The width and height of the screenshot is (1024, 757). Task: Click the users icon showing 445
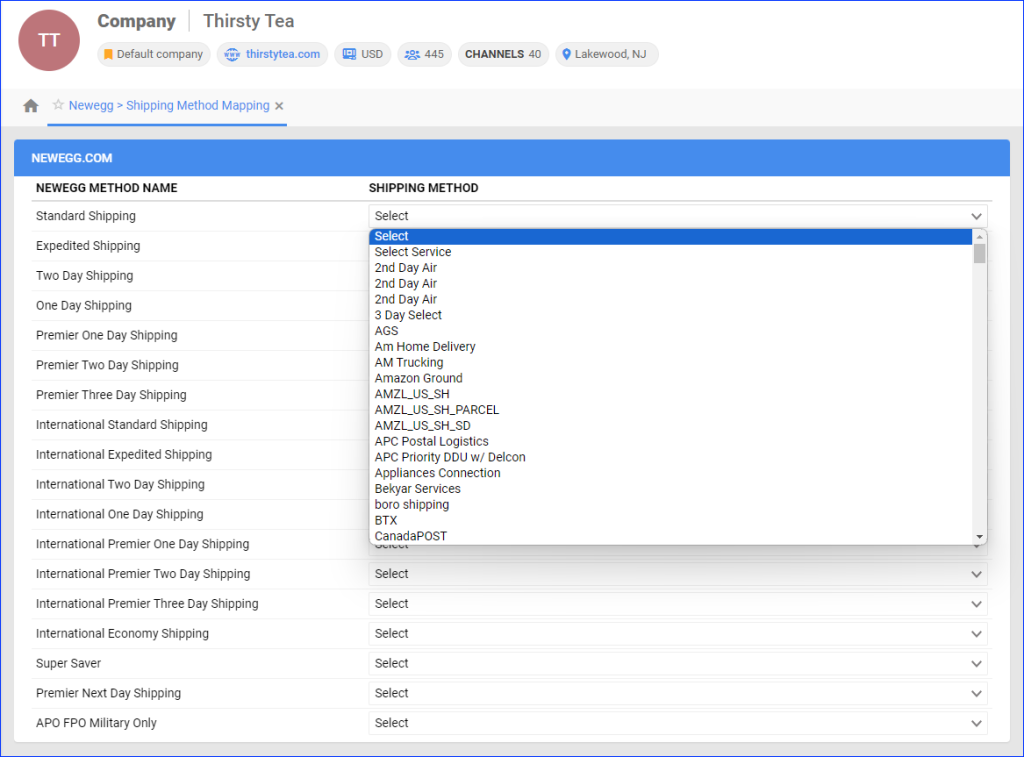coord(410,54)
